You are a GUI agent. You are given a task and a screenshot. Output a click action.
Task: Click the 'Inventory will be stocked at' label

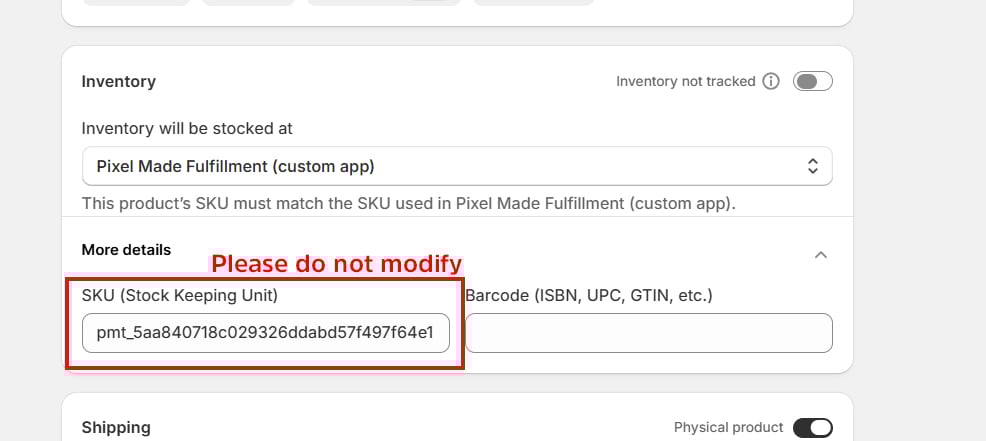(x=186, y=128)
